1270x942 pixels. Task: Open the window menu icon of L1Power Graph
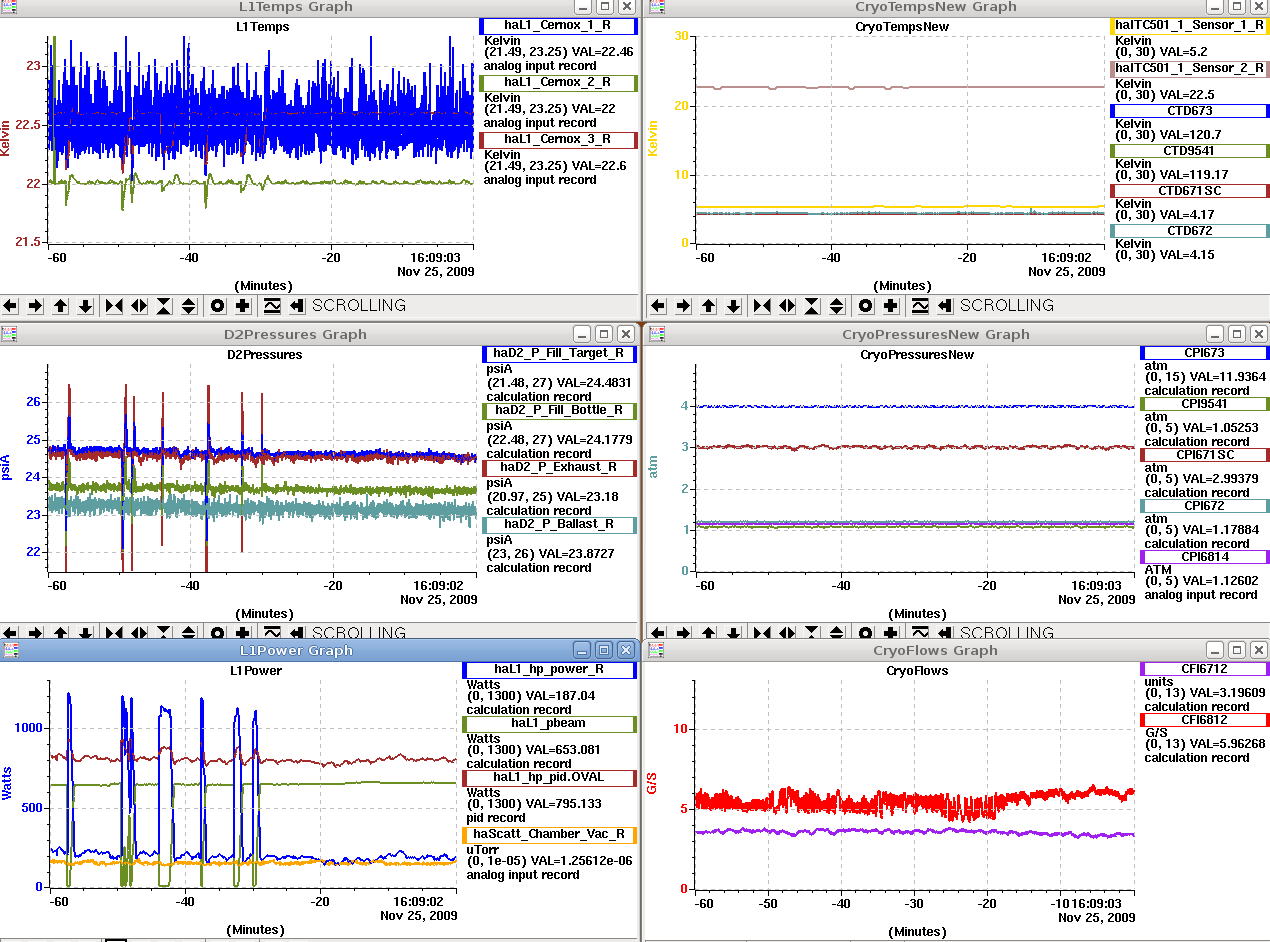pyautogui.click(x=10, y=650)
